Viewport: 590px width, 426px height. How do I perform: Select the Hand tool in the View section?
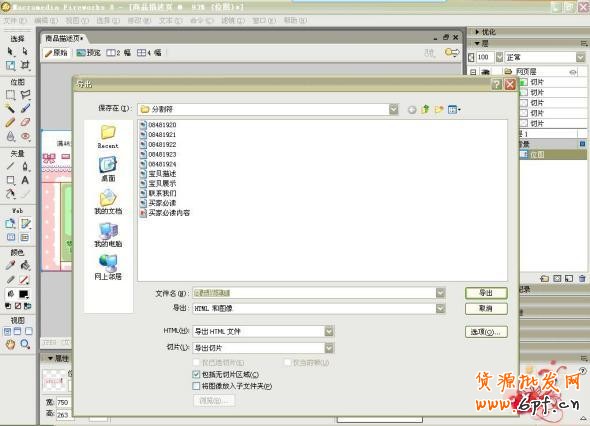[x=10, y=344]
